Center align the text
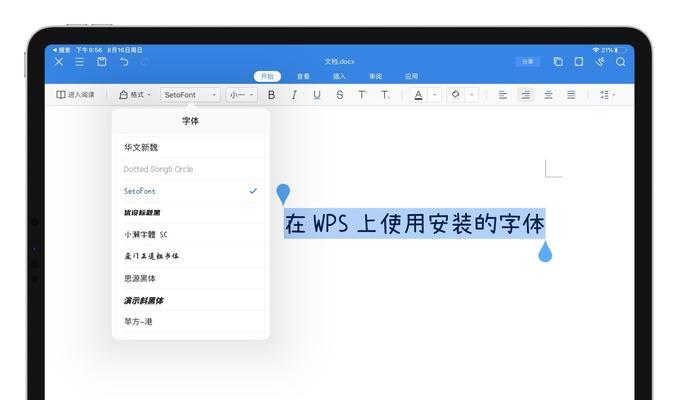This screenshot has height=400, width=678. click(x=548, y=95)
